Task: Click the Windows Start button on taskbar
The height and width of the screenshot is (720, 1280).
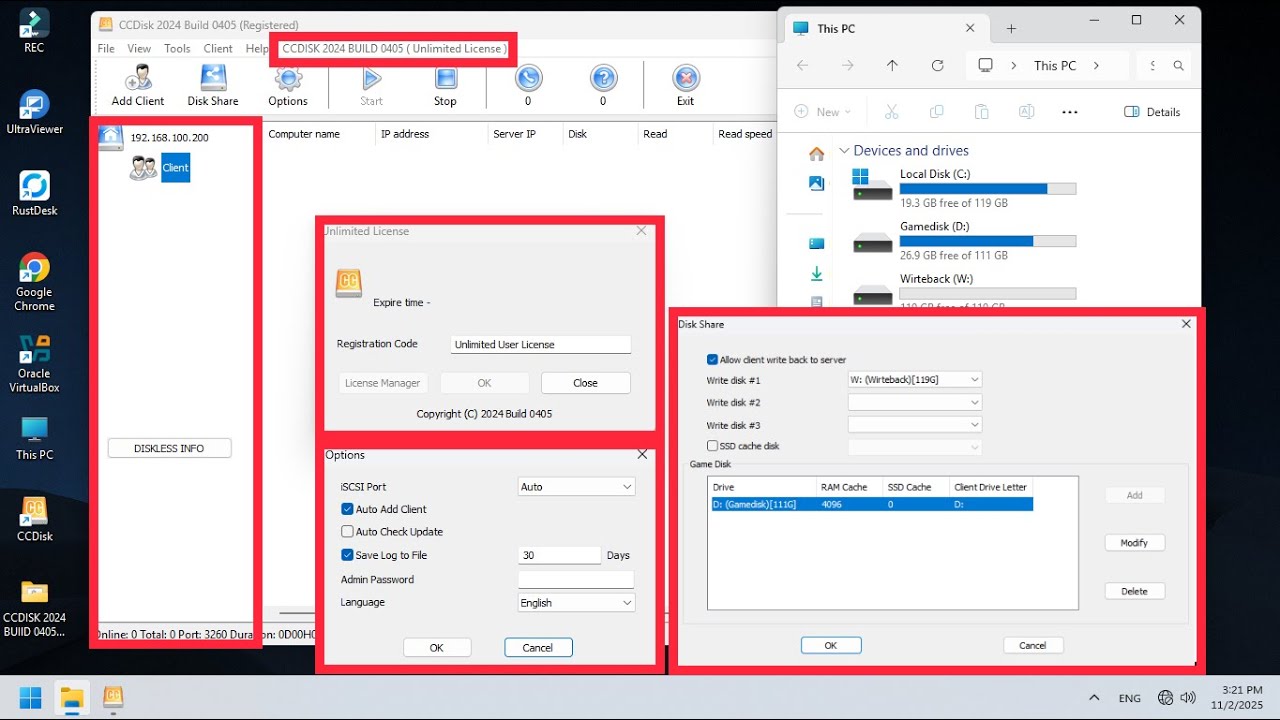Action: pyautogui.click(x=31, y=697)
